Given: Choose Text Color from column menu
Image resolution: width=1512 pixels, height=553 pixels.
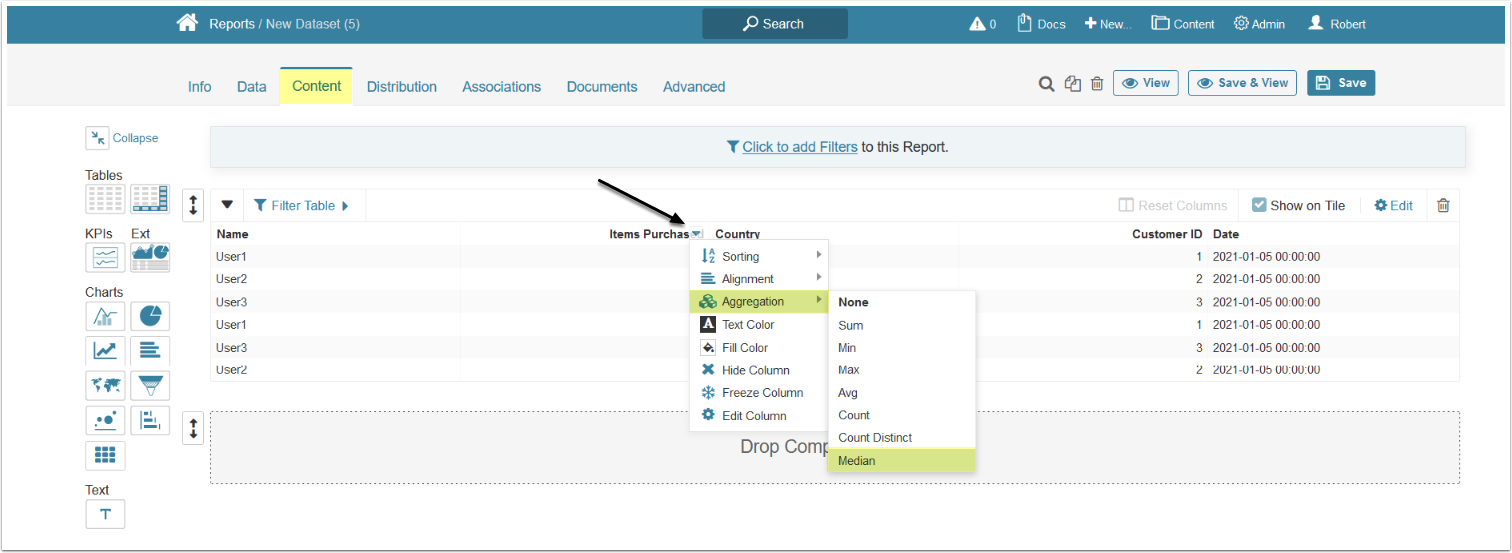Looking at the screenshot, I should [x=759, y=325].
